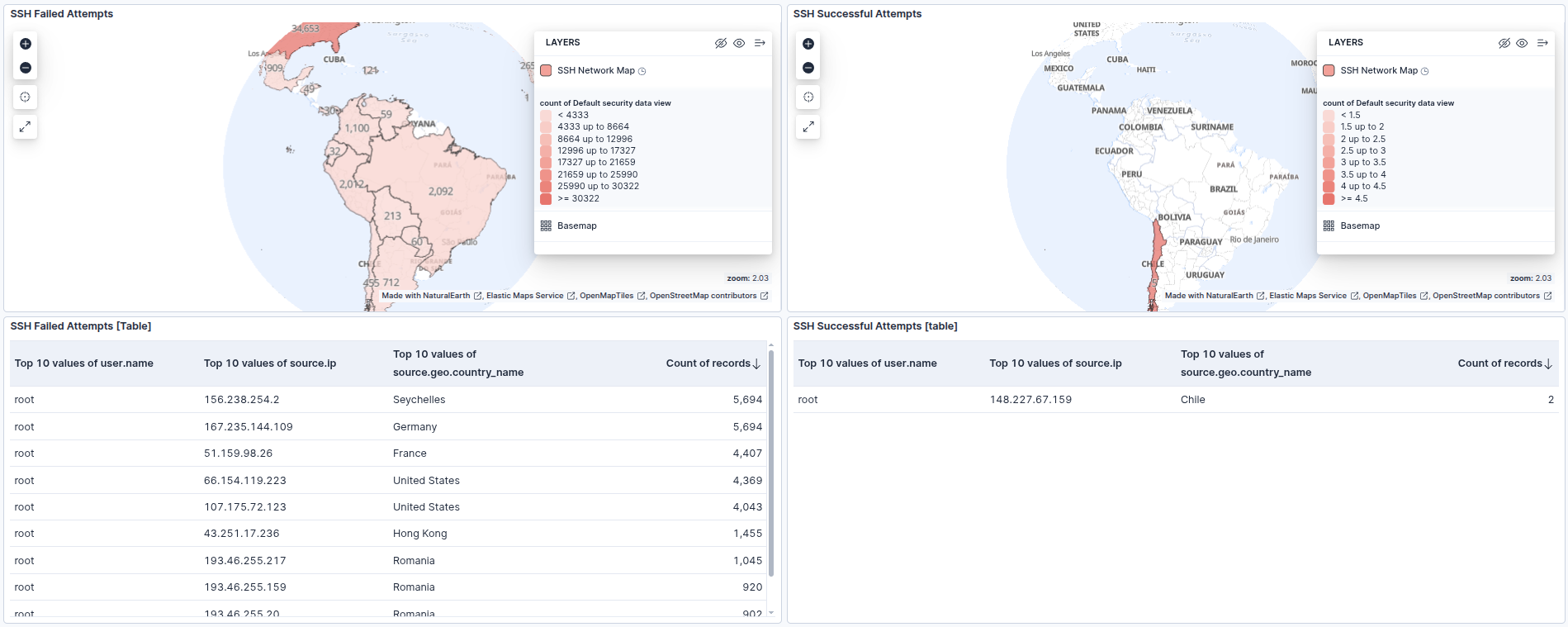Image resolution: width=1568 pixels, height=627 pixels.
Task: Zoom out on the SSH Successful Attempts map
Action: tap(808, 68)
